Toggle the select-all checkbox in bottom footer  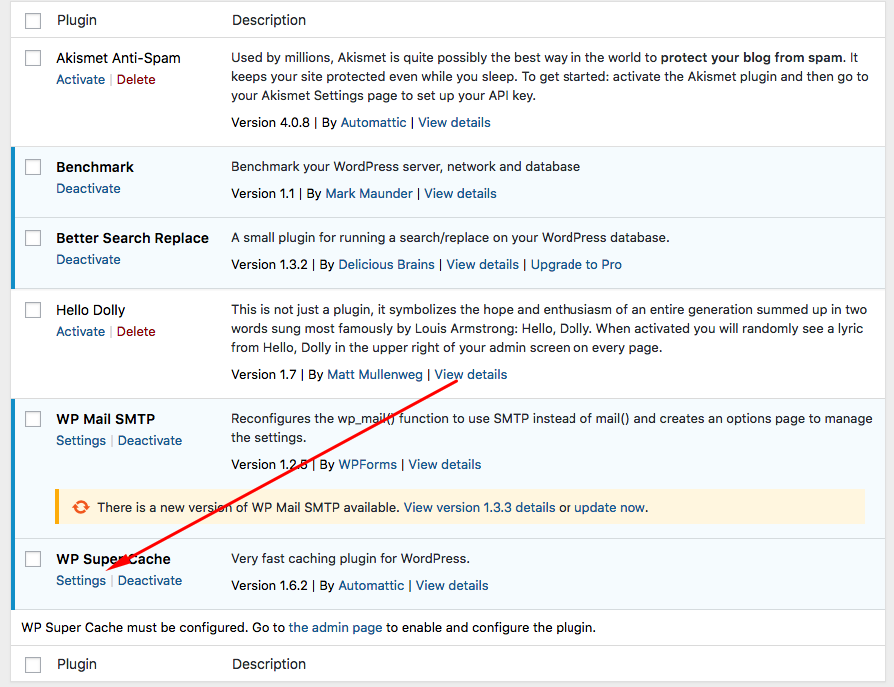(33, 665)
